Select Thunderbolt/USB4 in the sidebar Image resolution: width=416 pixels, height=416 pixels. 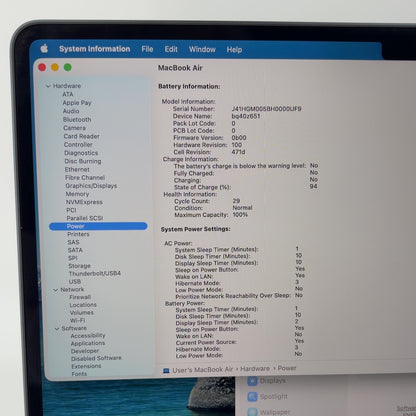point(95,274)
